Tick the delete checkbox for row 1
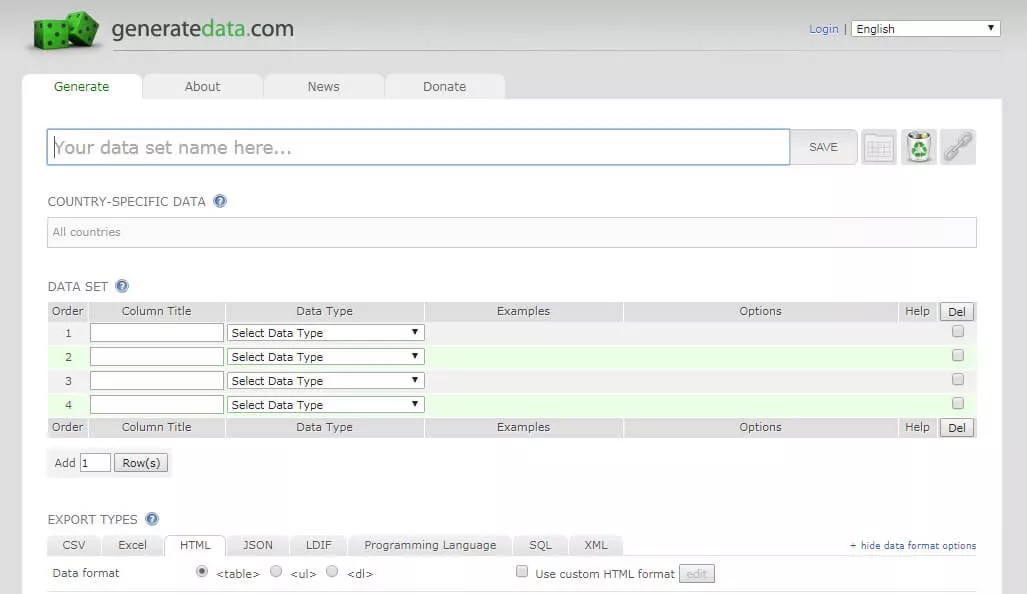Viewport: 1027px width, 594px height. (958, 331)
